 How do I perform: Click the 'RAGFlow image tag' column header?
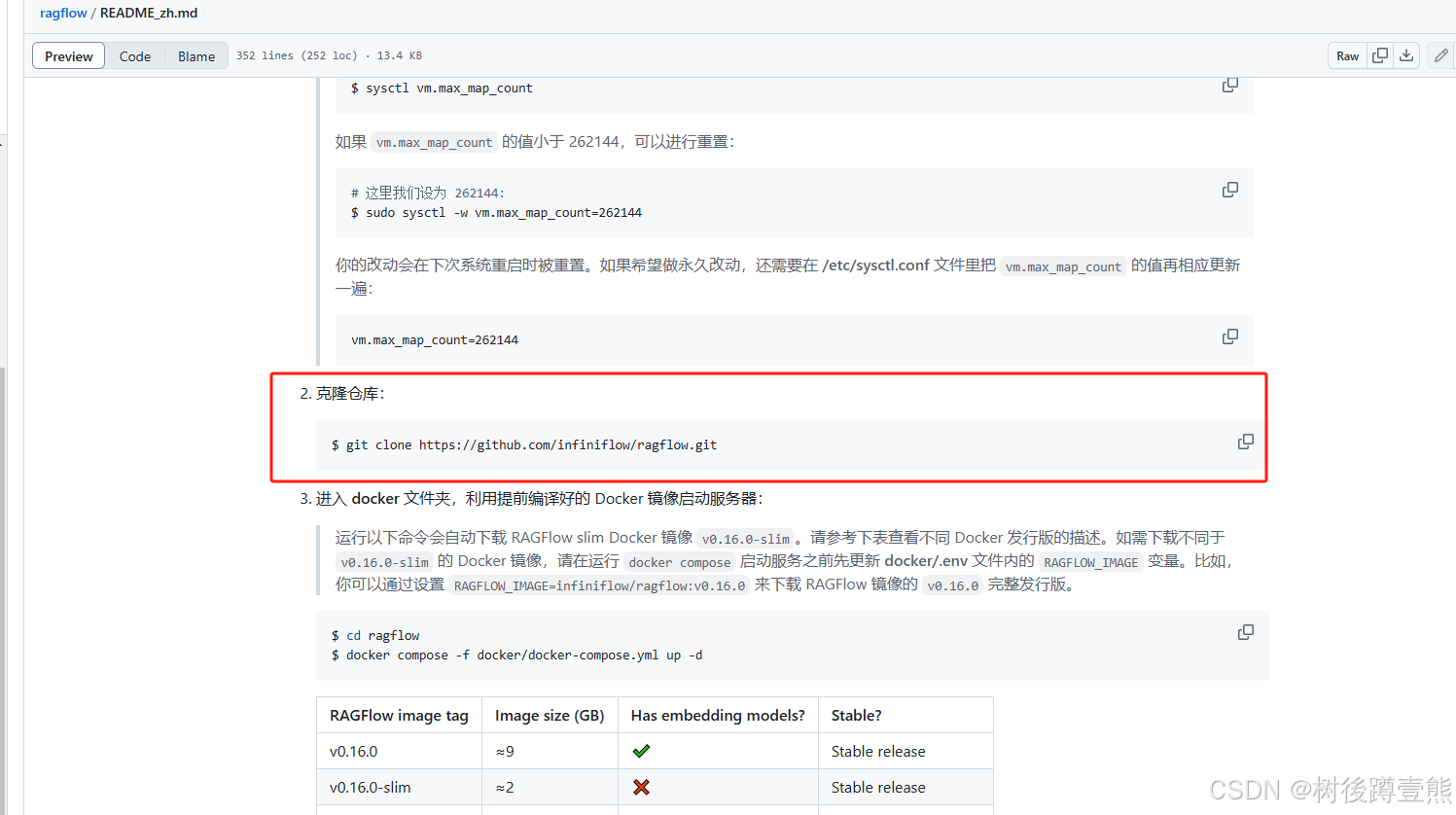[399, 715]
